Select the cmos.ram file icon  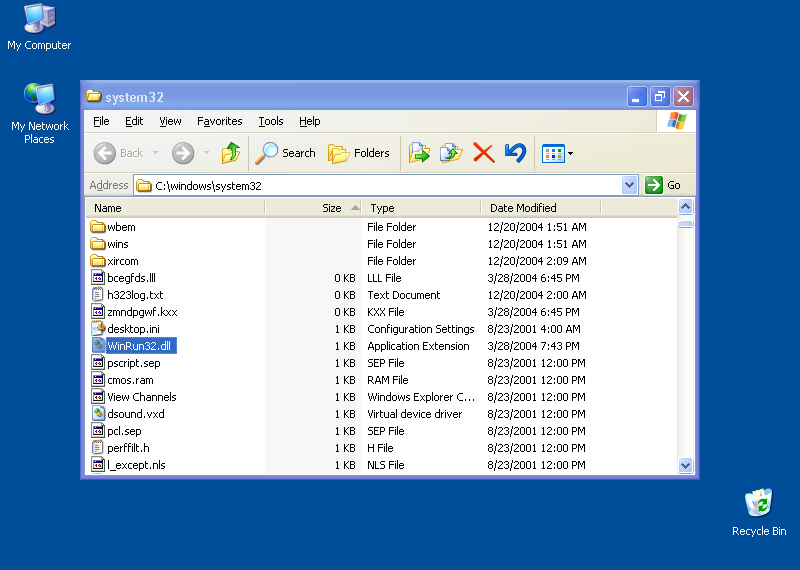(x=97, y=380)
